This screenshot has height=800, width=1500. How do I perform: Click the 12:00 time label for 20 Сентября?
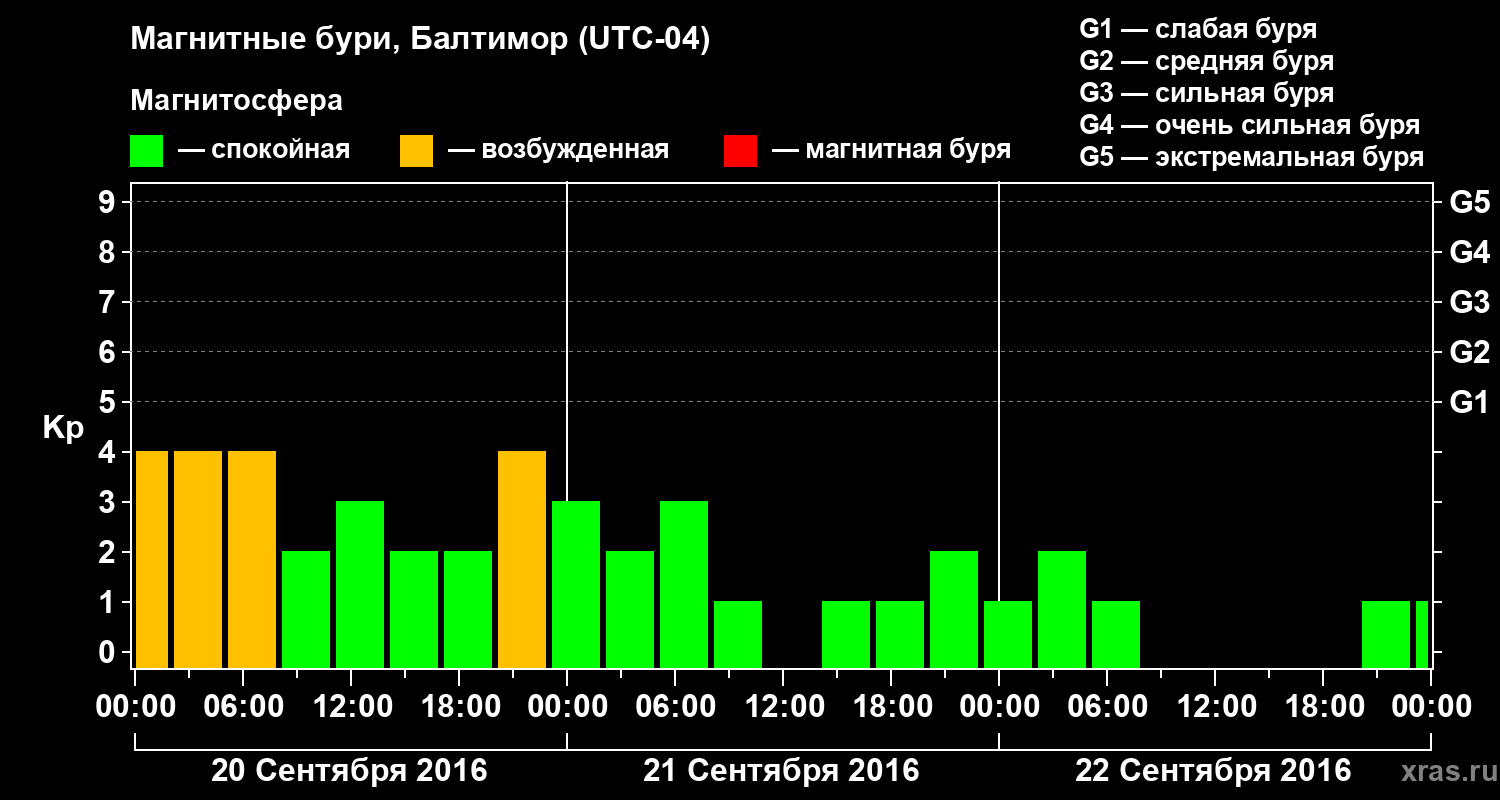pos(351,707)
